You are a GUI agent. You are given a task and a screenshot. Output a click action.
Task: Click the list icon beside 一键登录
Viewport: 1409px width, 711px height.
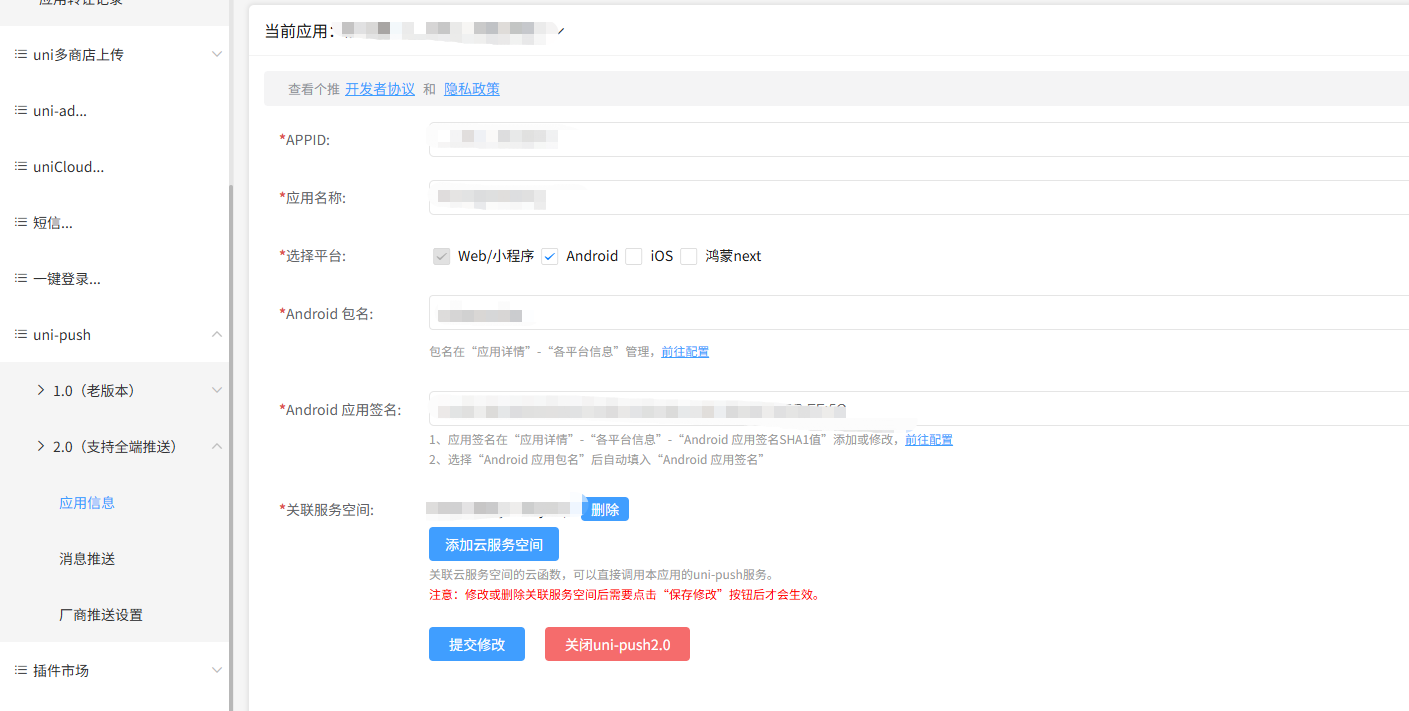(20, 279)
